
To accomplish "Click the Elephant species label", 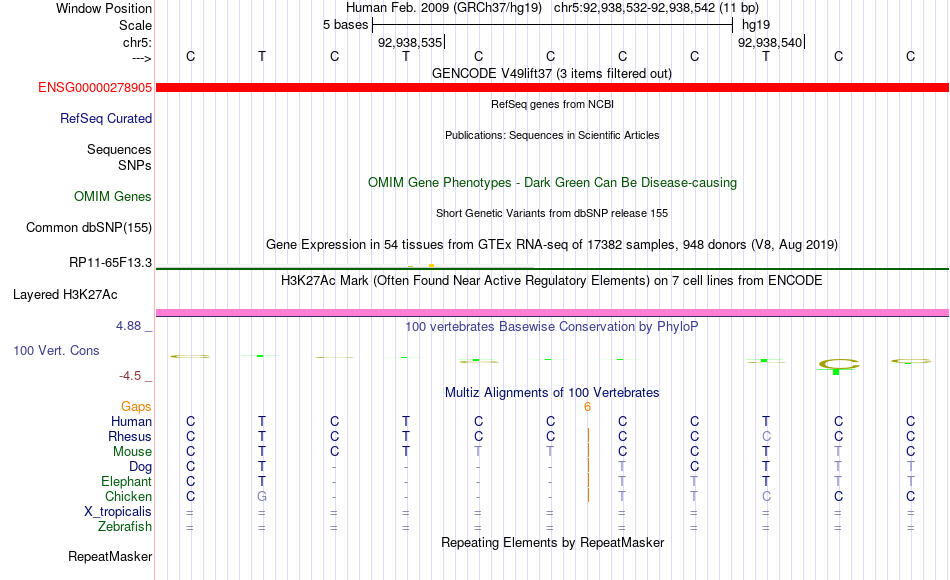I will (x=126, y=481).
